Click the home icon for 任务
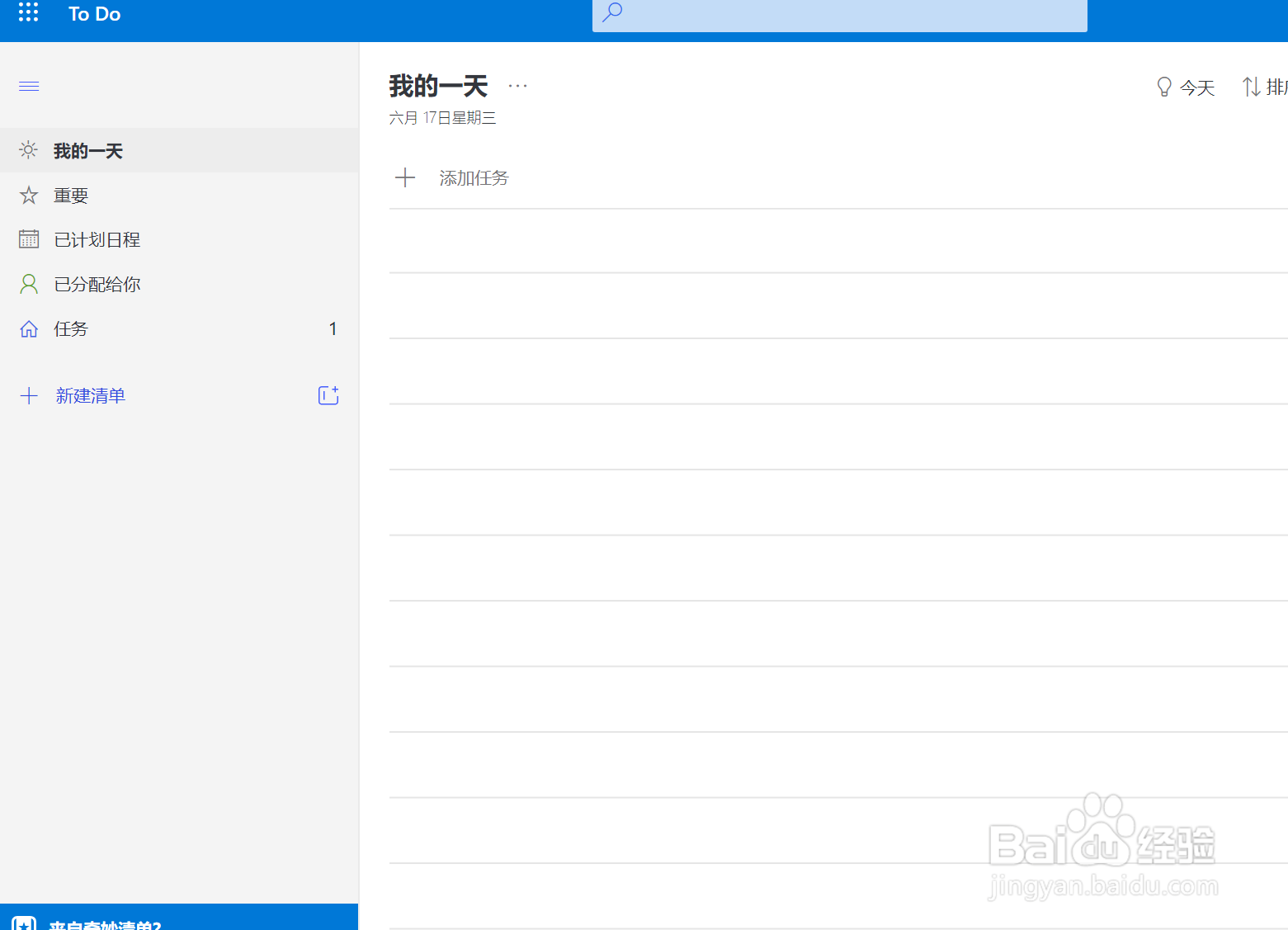The width and height of the screenshot is (1288, 930). [x=29, y=329]
